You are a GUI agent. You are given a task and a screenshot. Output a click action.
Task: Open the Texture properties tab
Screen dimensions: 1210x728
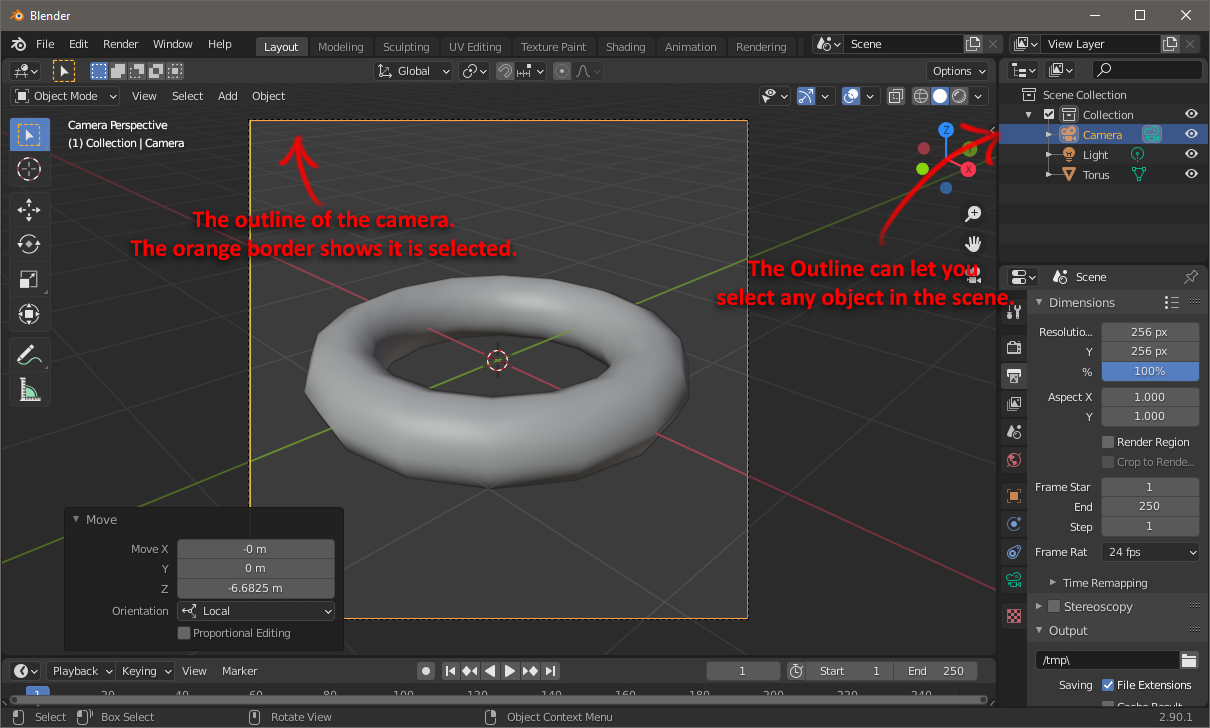tap(1014, 616)
